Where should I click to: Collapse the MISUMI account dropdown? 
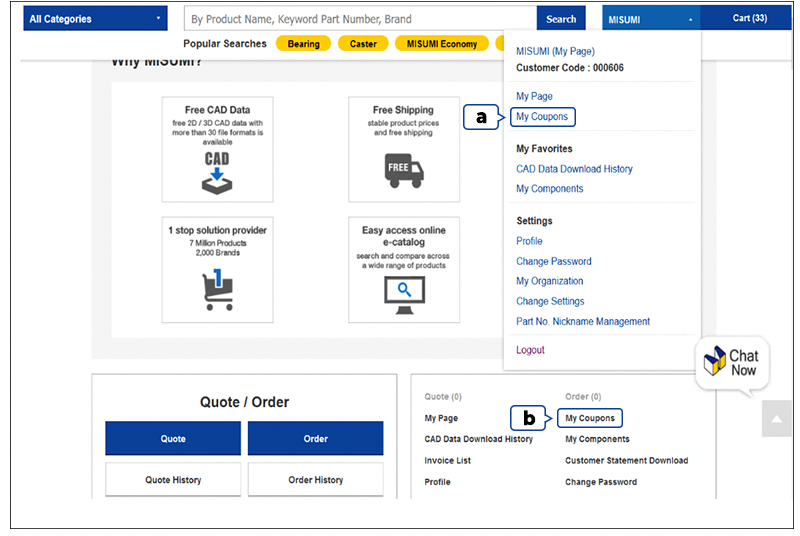pyautogui.click(x=650, y=19)
